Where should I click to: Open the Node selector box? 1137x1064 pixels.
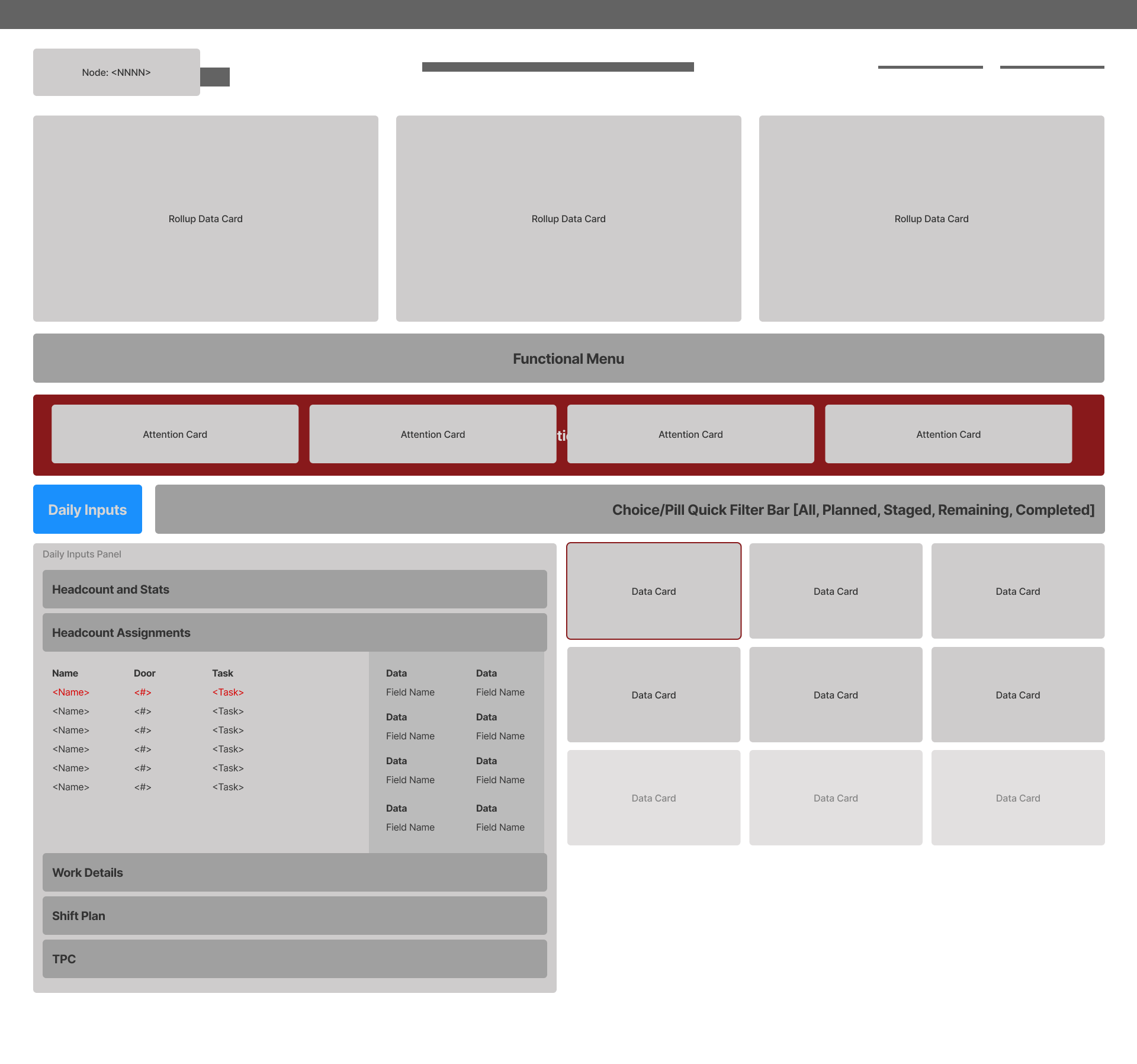116,72
